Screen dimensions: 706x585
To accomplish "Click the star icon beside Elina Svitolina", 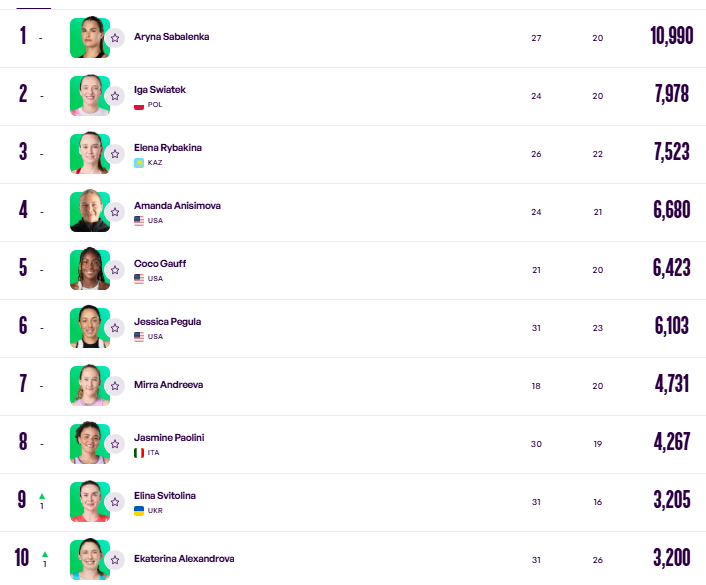I will (115, 502).
